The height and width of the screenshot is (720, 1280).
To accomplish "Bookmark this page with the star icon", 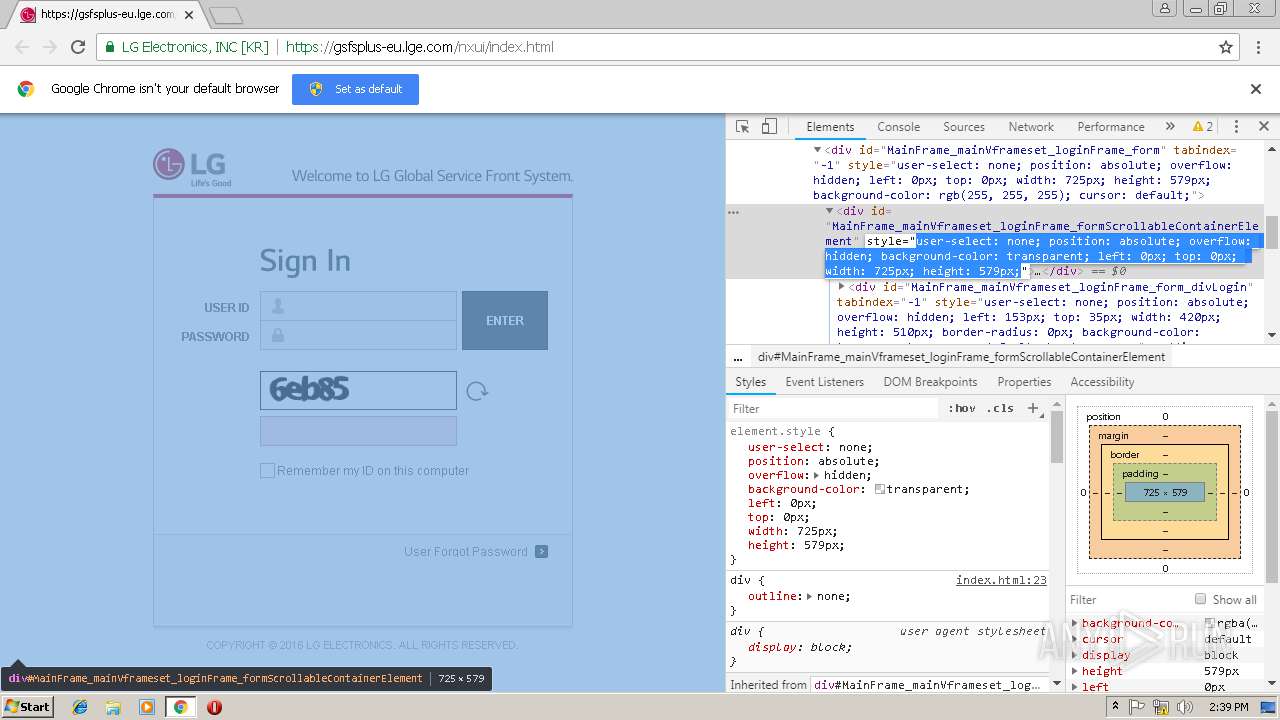I will (1226, 47).
